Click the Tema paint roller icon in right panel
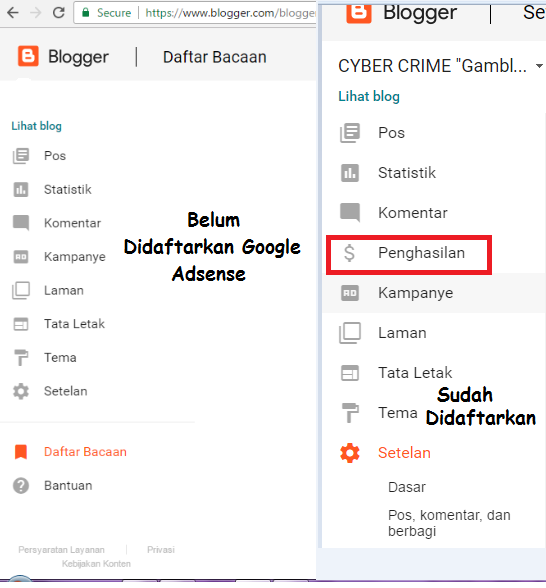The height and width of the screenshot is (588, 546). [x=350, y=413]
